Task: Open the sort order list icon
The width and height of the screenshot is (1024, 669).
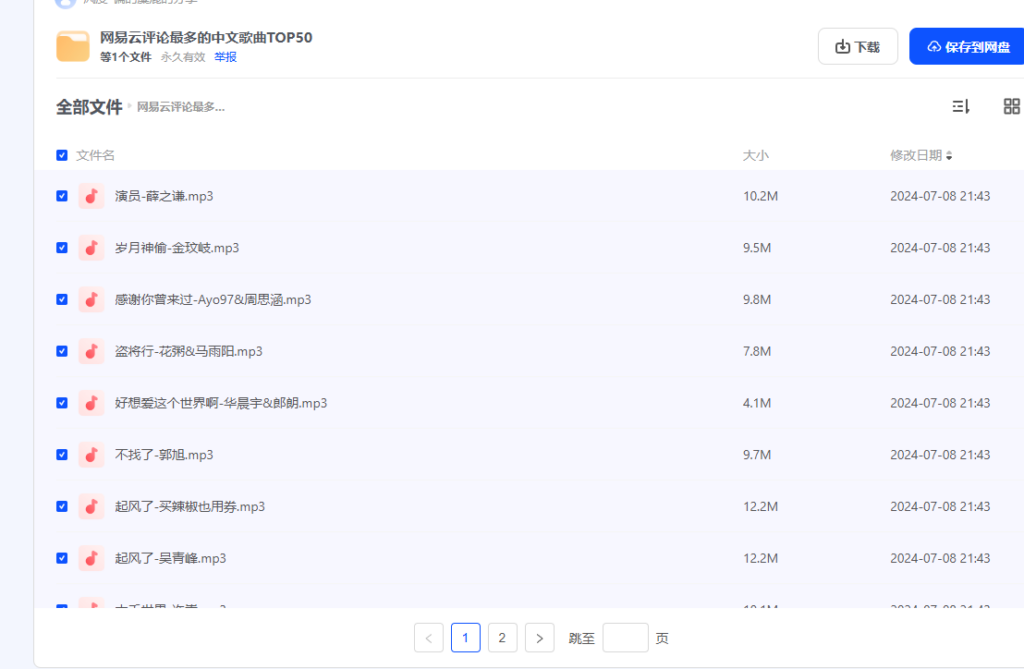Action: click(x=961, y=106)
